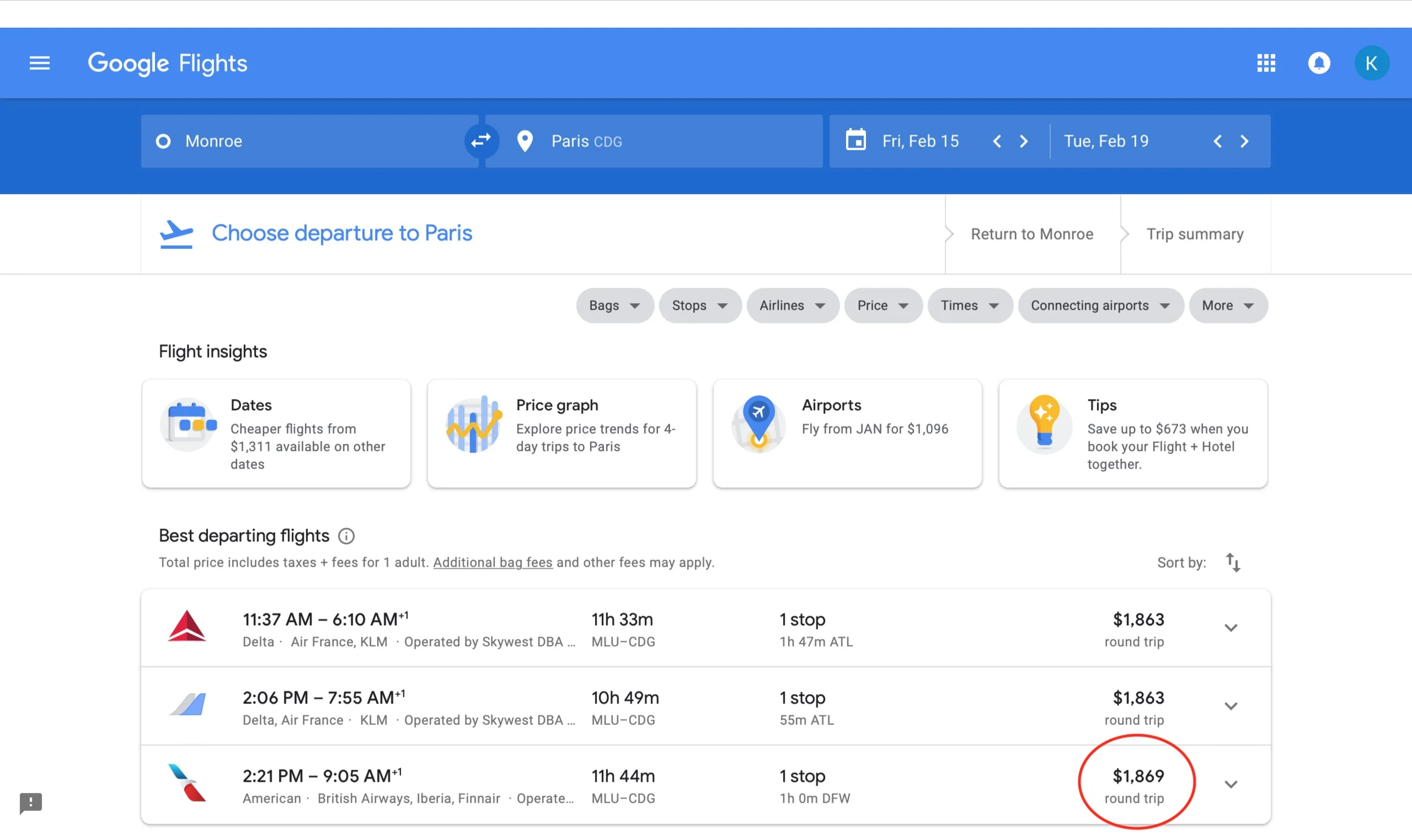This screenshot has height=840, width=1412.
Task: Open the Google apps grid
Action: tap(1266, 63)
